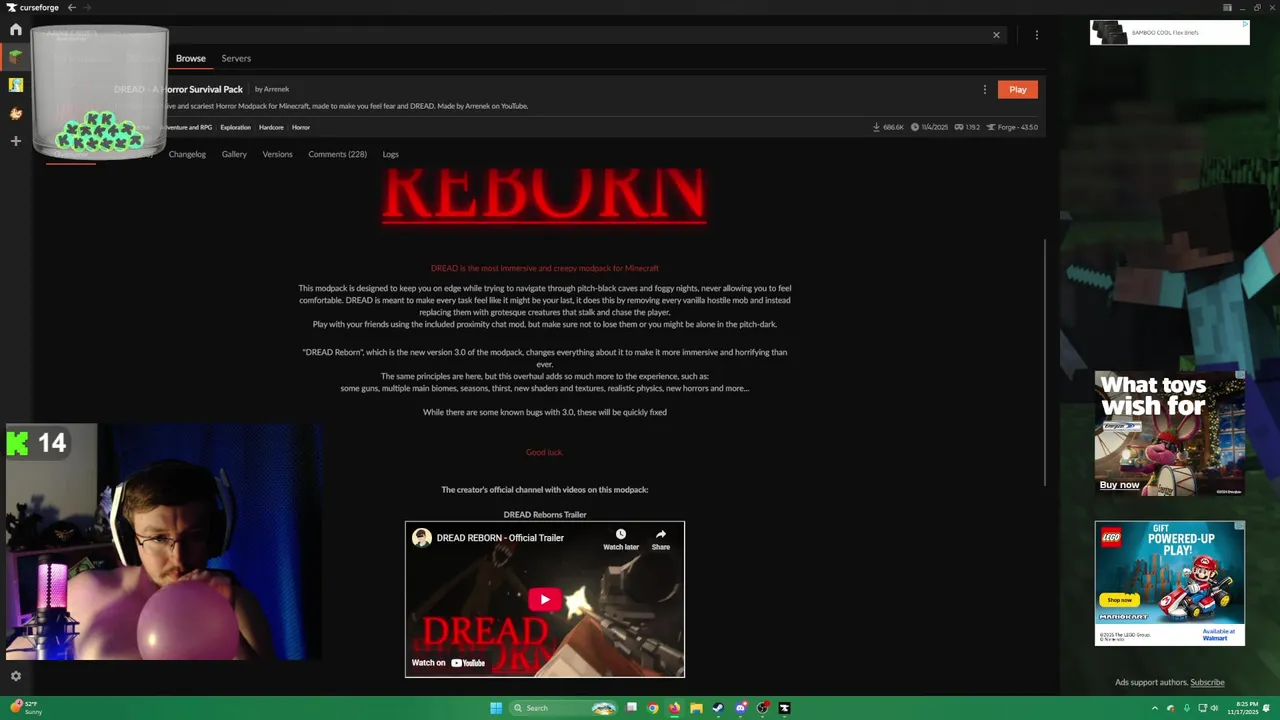Screen dimensions: 1280x720
Task: Open the Gallery tab
Action: click(x=234, y=154)
